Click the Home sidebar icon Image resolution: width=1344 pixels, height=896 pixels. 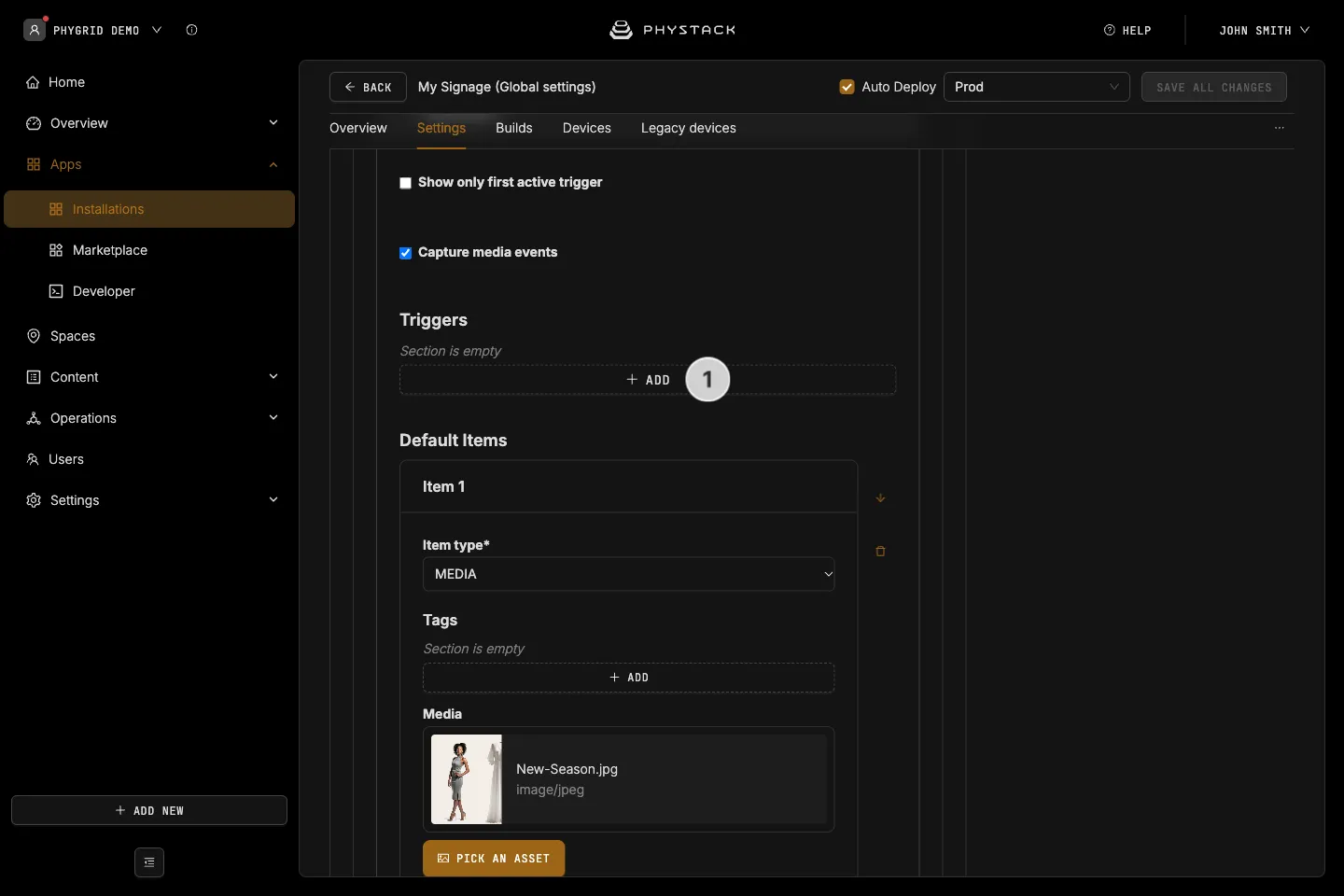(34, 82)
